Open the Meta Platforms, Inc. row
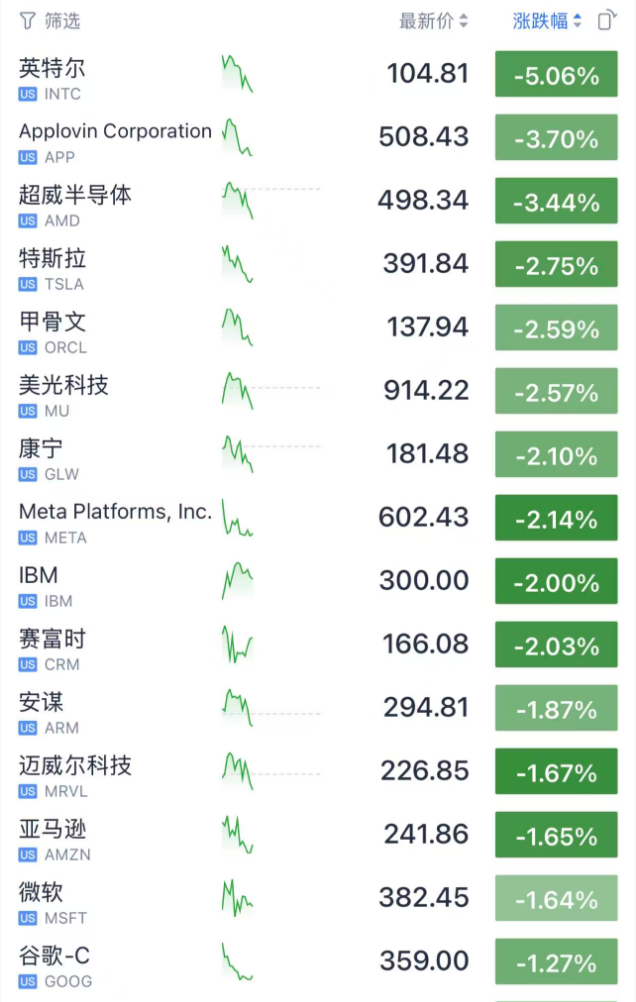636x1002 pixels. coord(318,518)
